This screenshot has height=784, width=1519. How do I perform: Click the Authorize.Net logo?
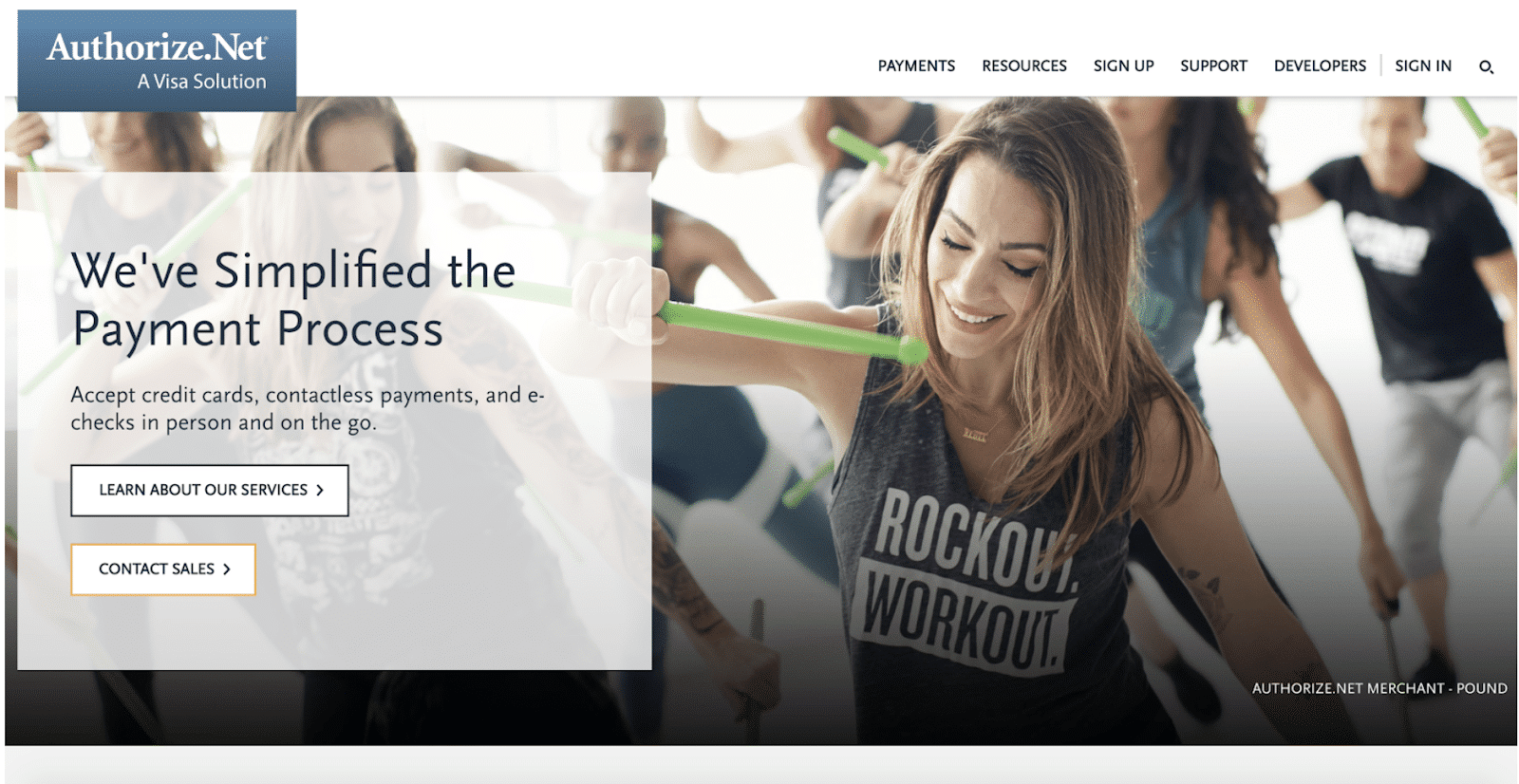(157, 61)
